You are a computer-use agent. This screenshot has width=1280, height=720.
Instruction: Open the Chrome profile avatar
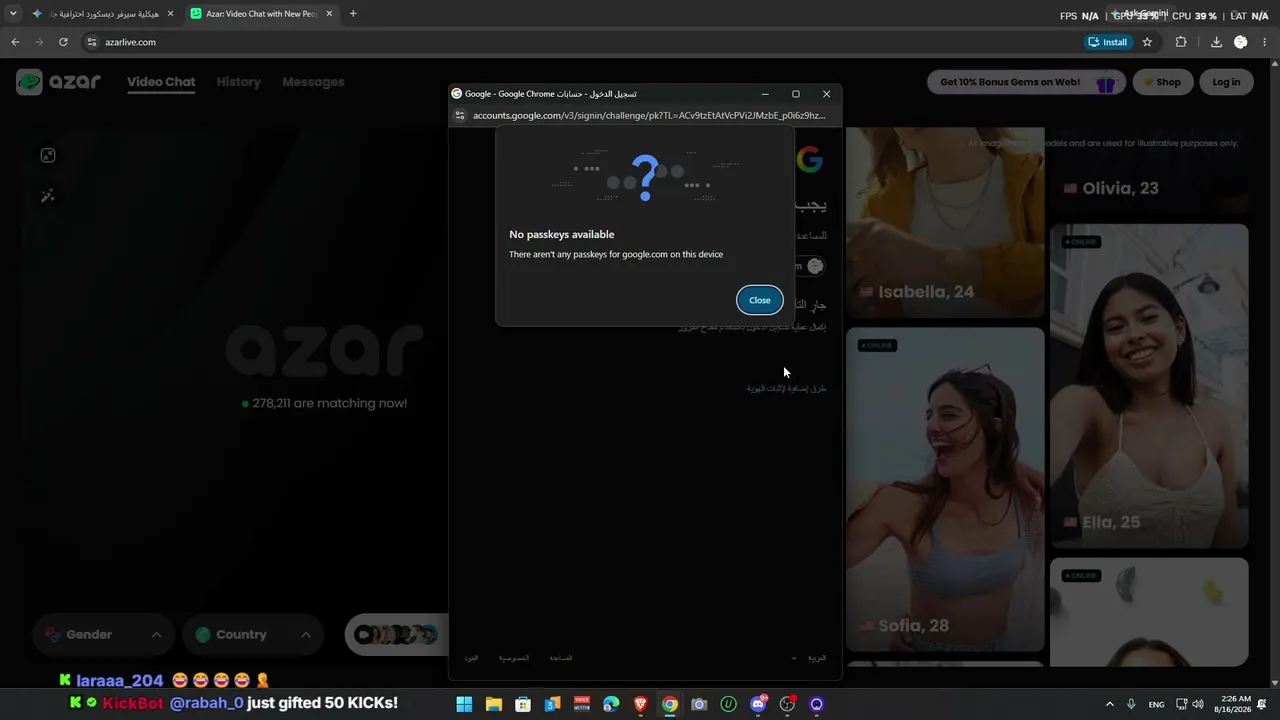tap(1241, 42)
